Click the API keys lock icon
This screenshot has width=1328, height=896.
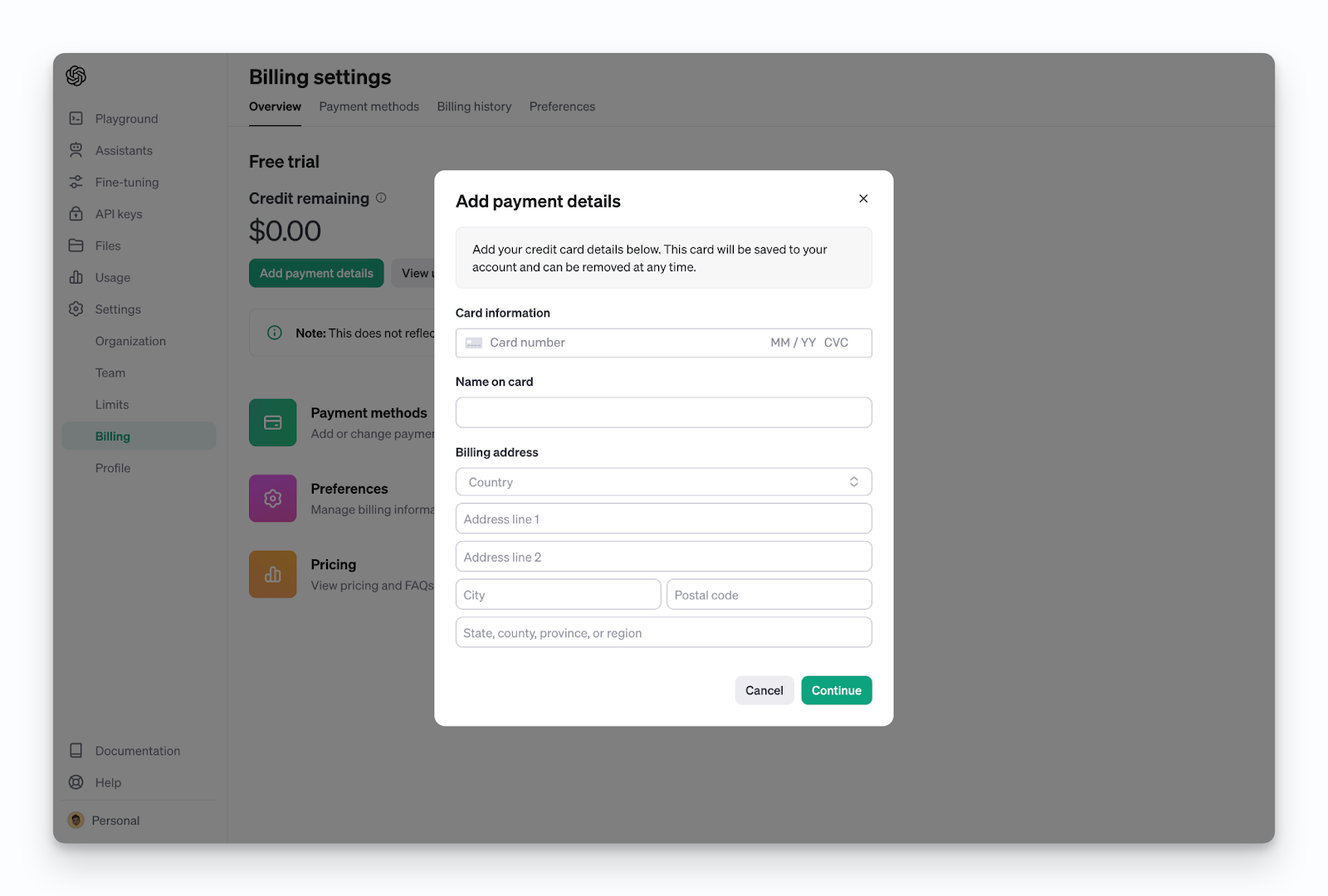pyautogui.click(x=76, y=214)
